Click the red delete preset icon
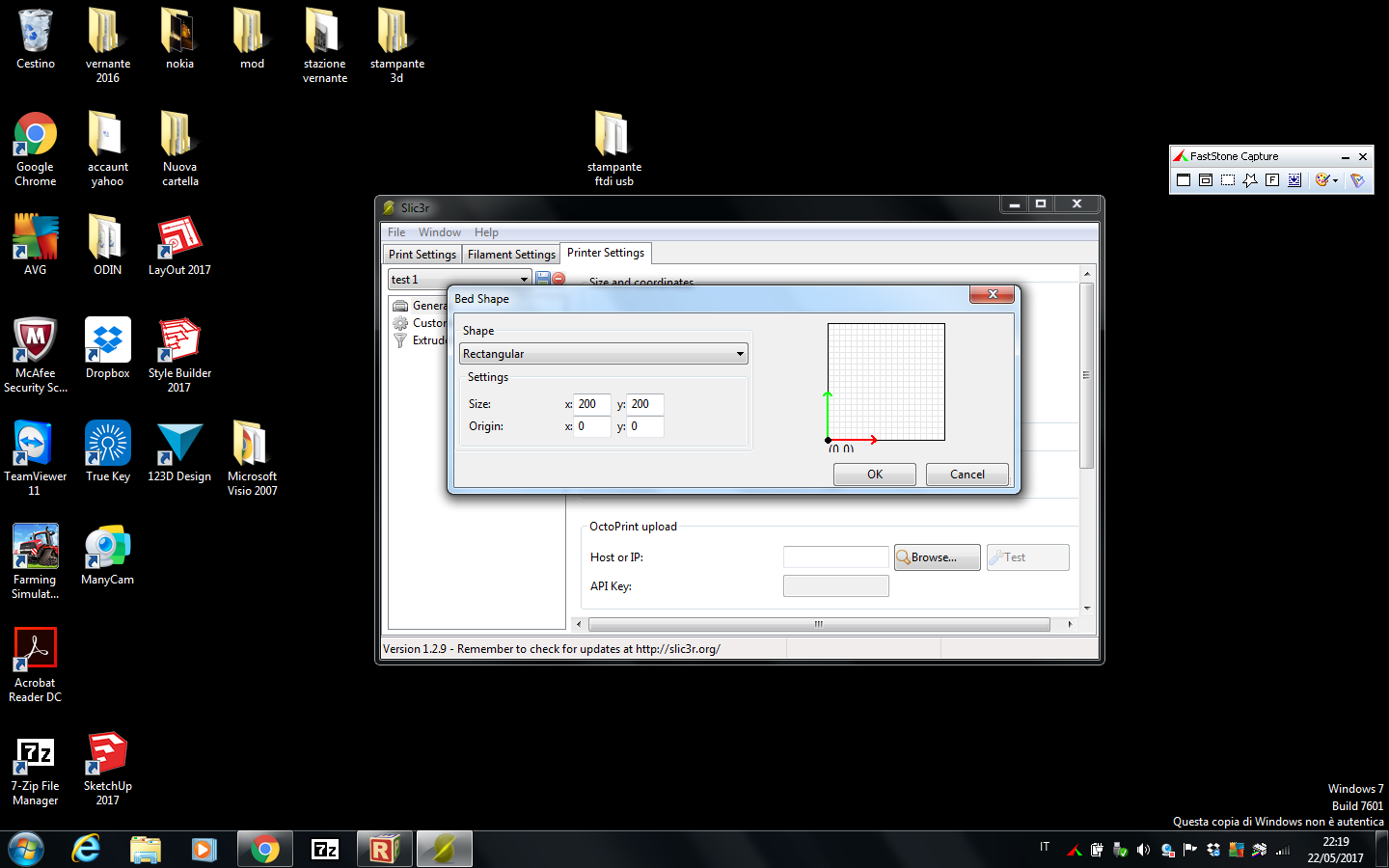Screen dimensions: 1389x868 tap(558, 279)
